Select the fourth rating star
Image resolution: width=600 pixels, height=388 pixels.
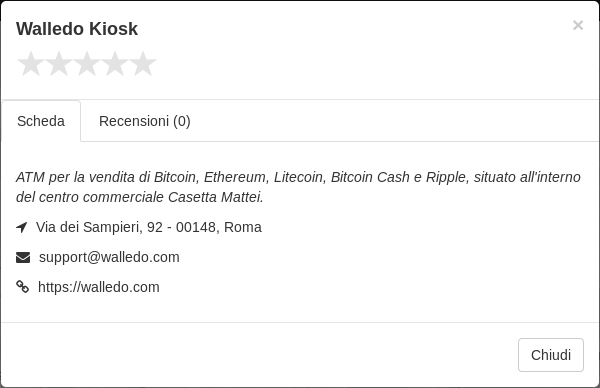[115, 64]
